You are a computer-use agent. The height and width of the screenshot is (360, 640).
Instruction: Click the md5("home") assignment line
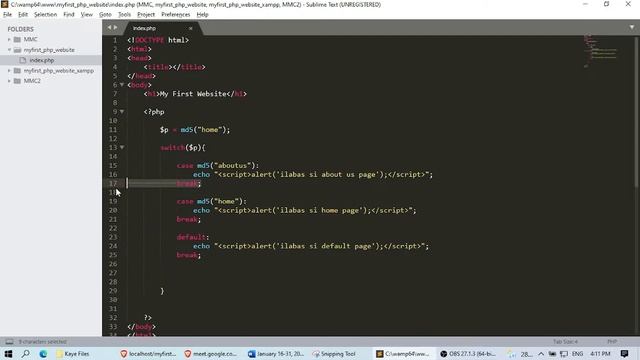(x=195, y=130)
